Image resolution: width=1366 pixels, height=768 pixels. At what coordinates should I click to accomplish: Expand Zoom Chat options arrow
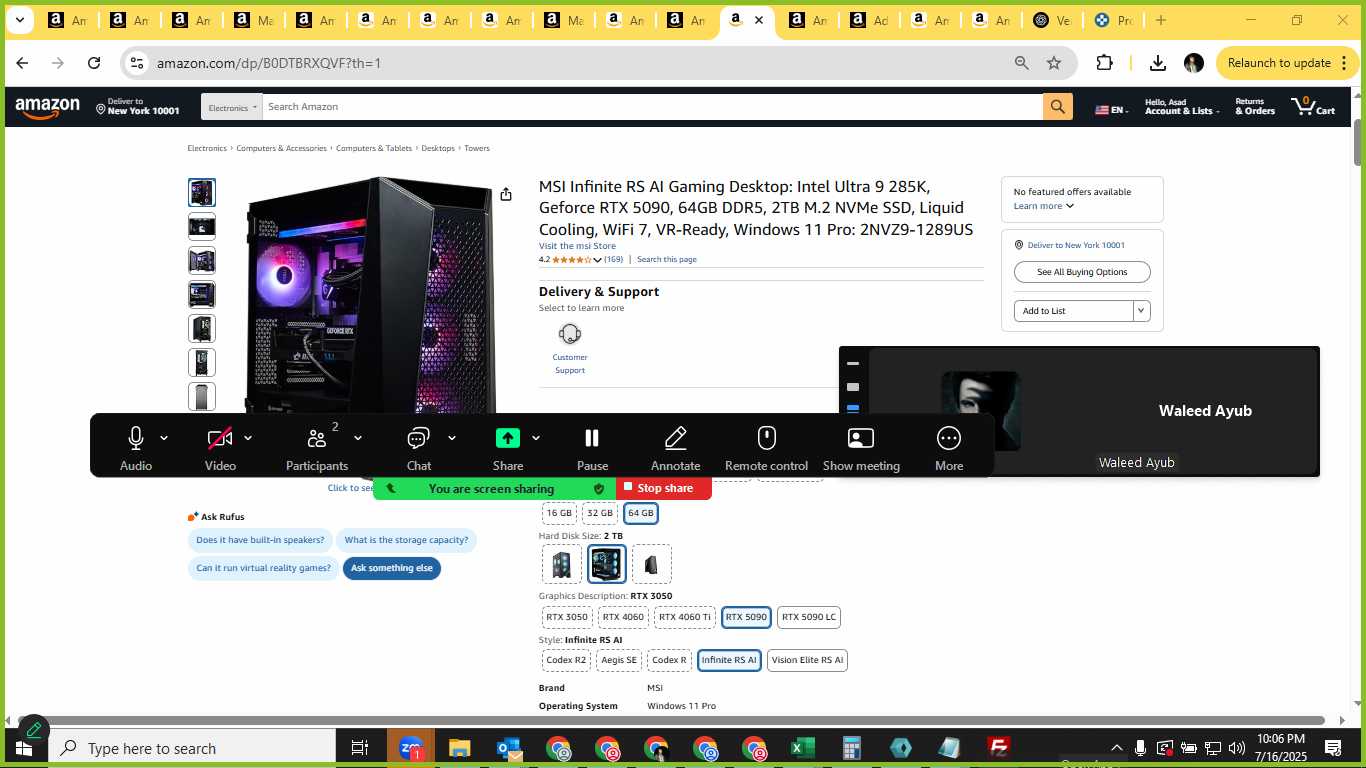click(451, 438)
